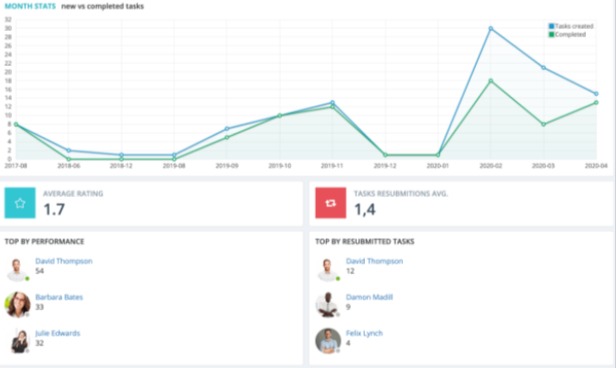
Task: Click the 2020-02 Completed data point
Action: click(491, 81)
